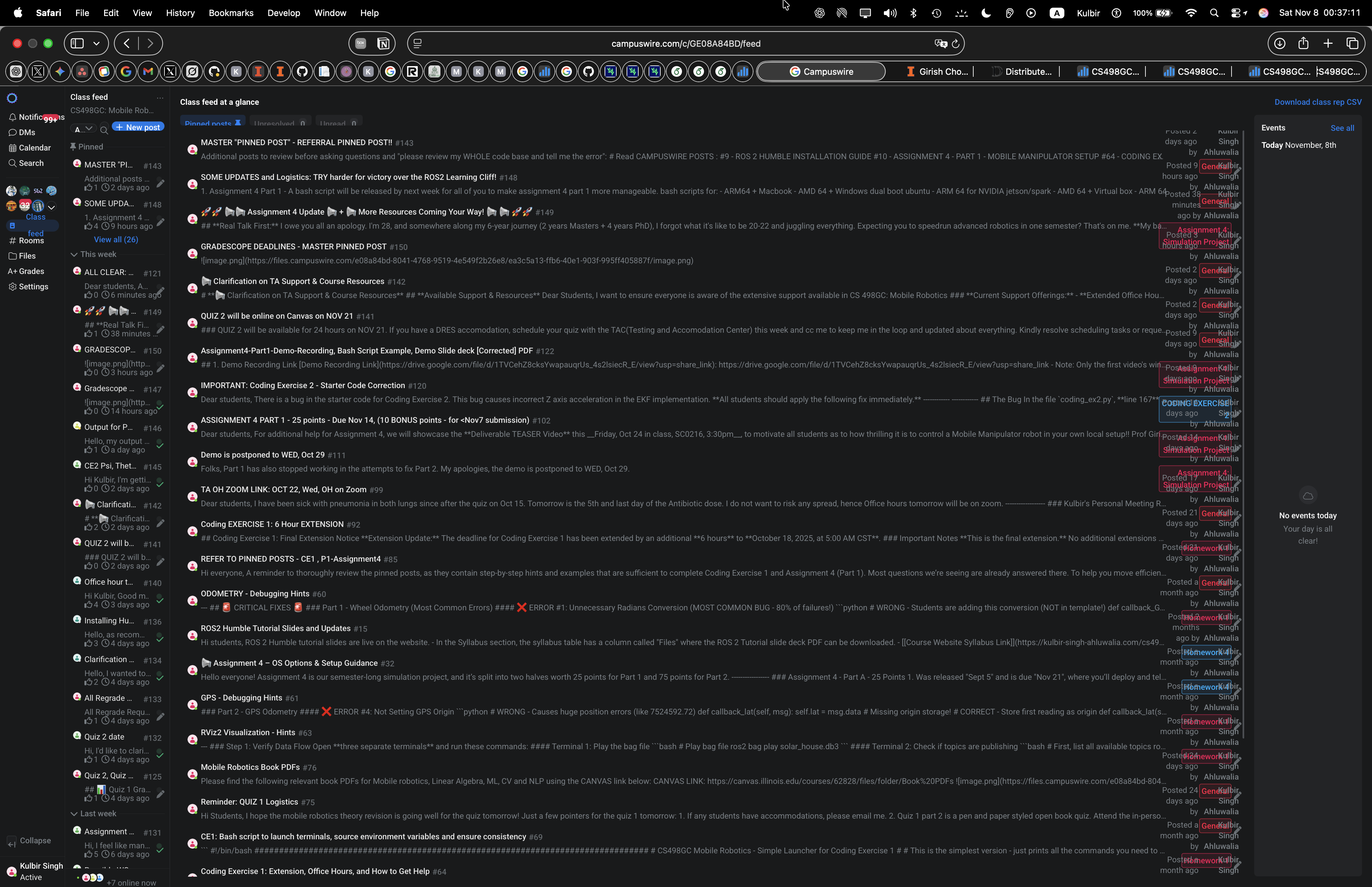Open the Notion web clipper extension

tap(383, 43)
